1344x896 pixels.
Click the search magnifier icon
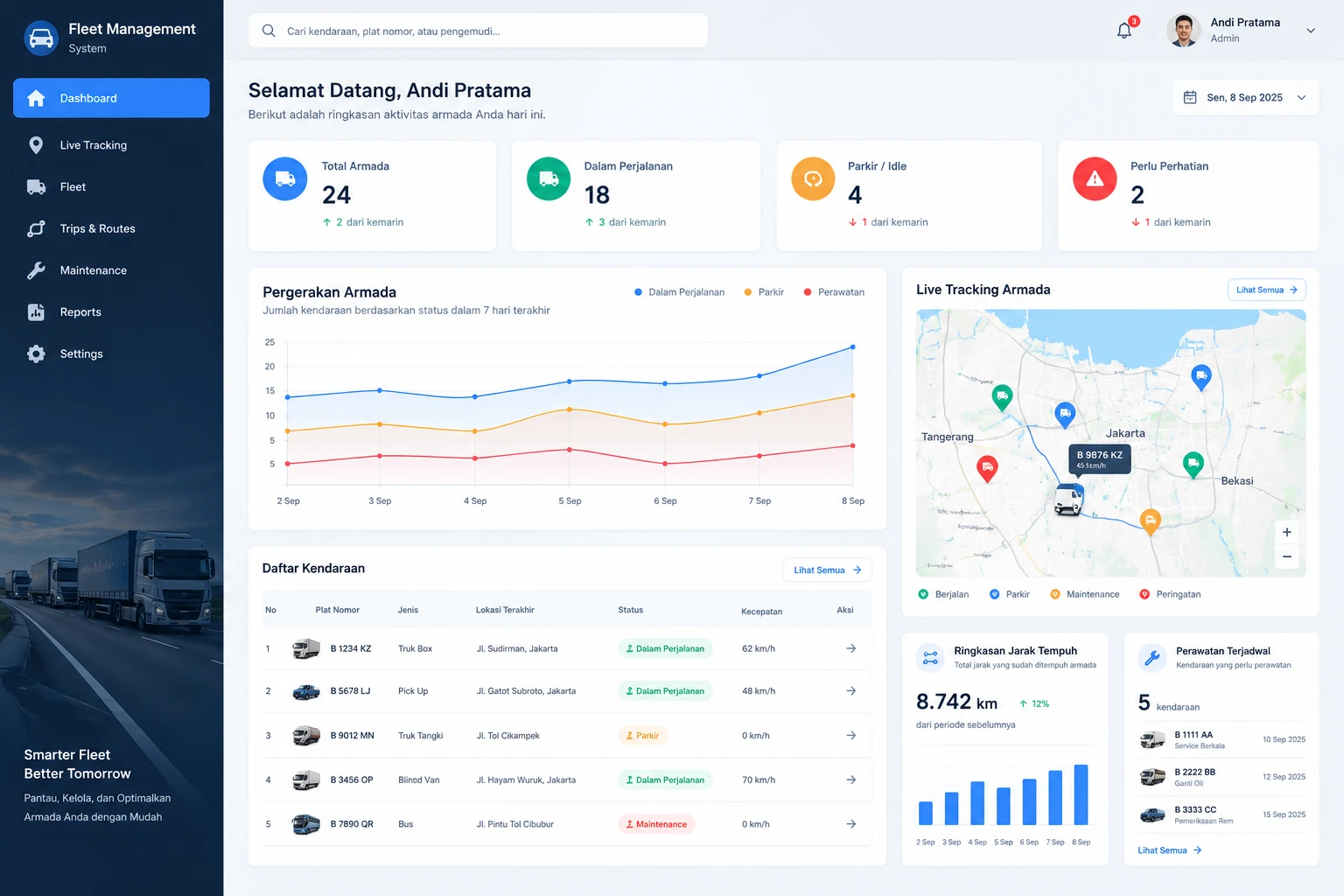[x=269, y=31]
